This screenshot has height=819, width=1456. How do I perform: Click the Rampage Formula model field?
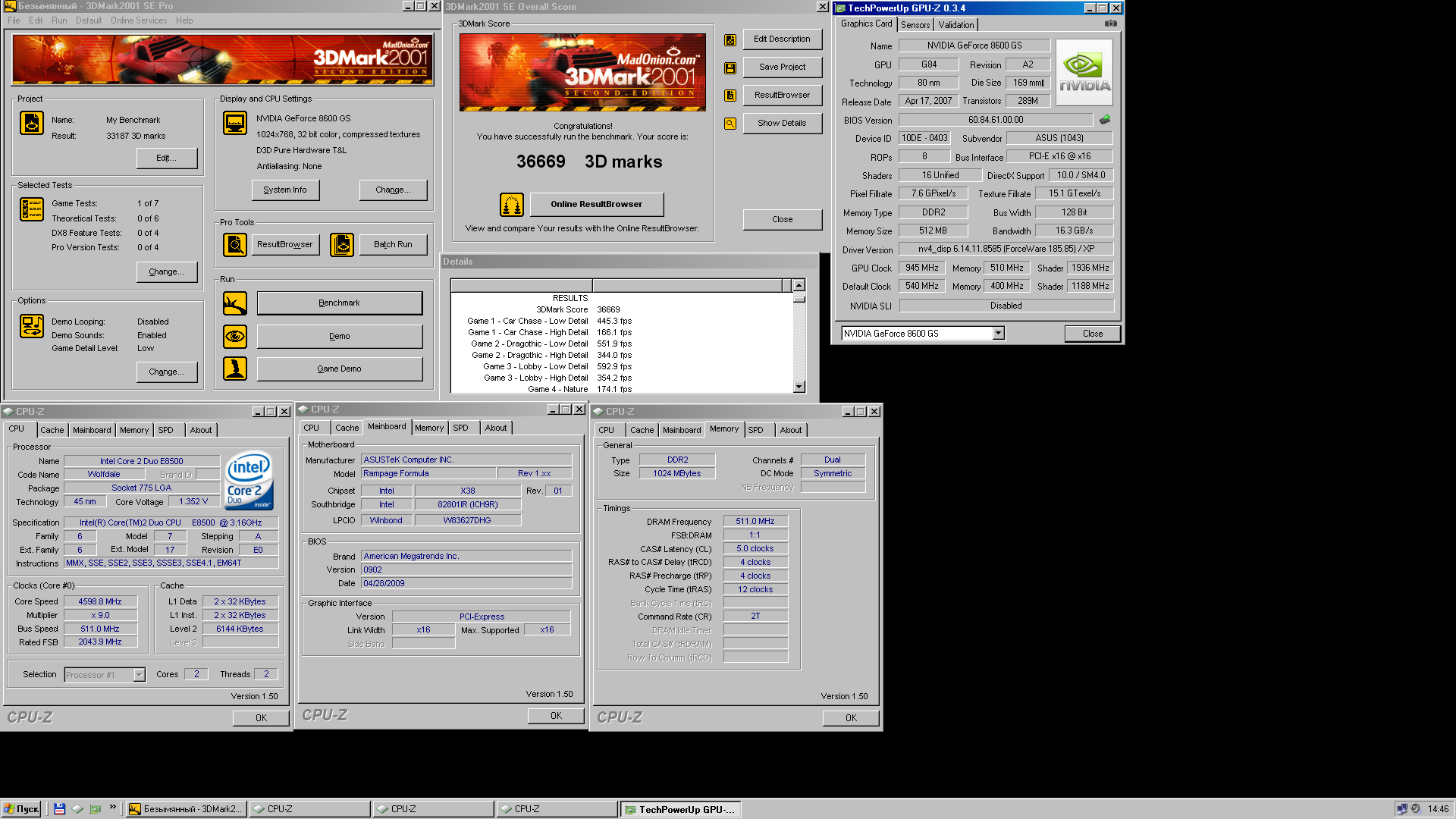(428, 473)
